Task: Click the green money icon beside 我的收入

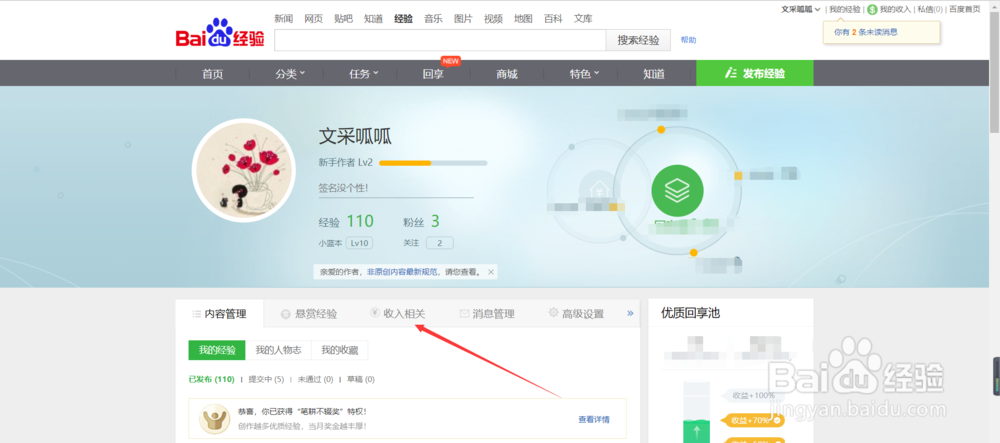Action: [x=872, y=9]
